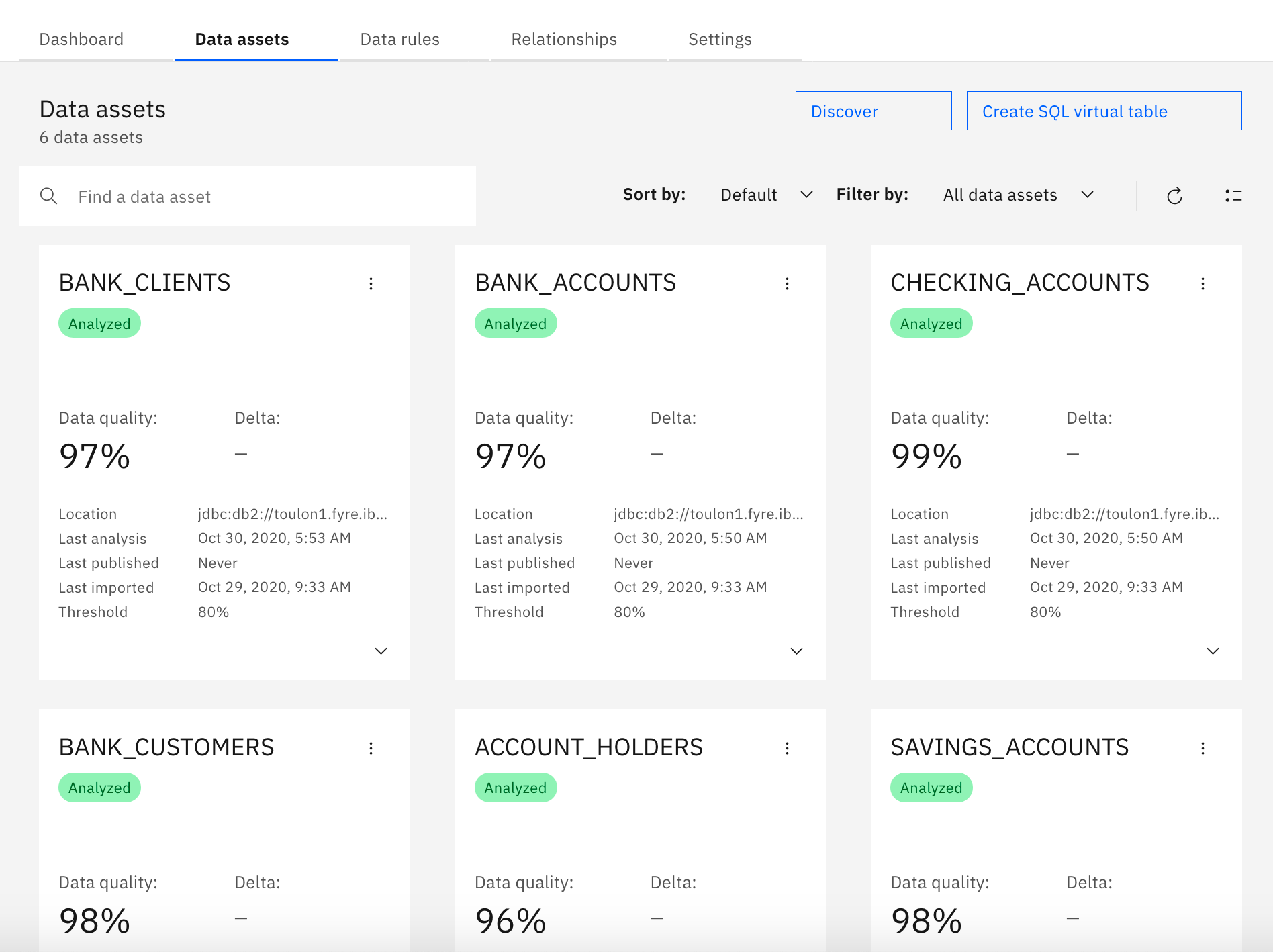Click the search magnifier icon
Image resolution: width=1273 pixels, height=952 pixels.
coord(49,196)
